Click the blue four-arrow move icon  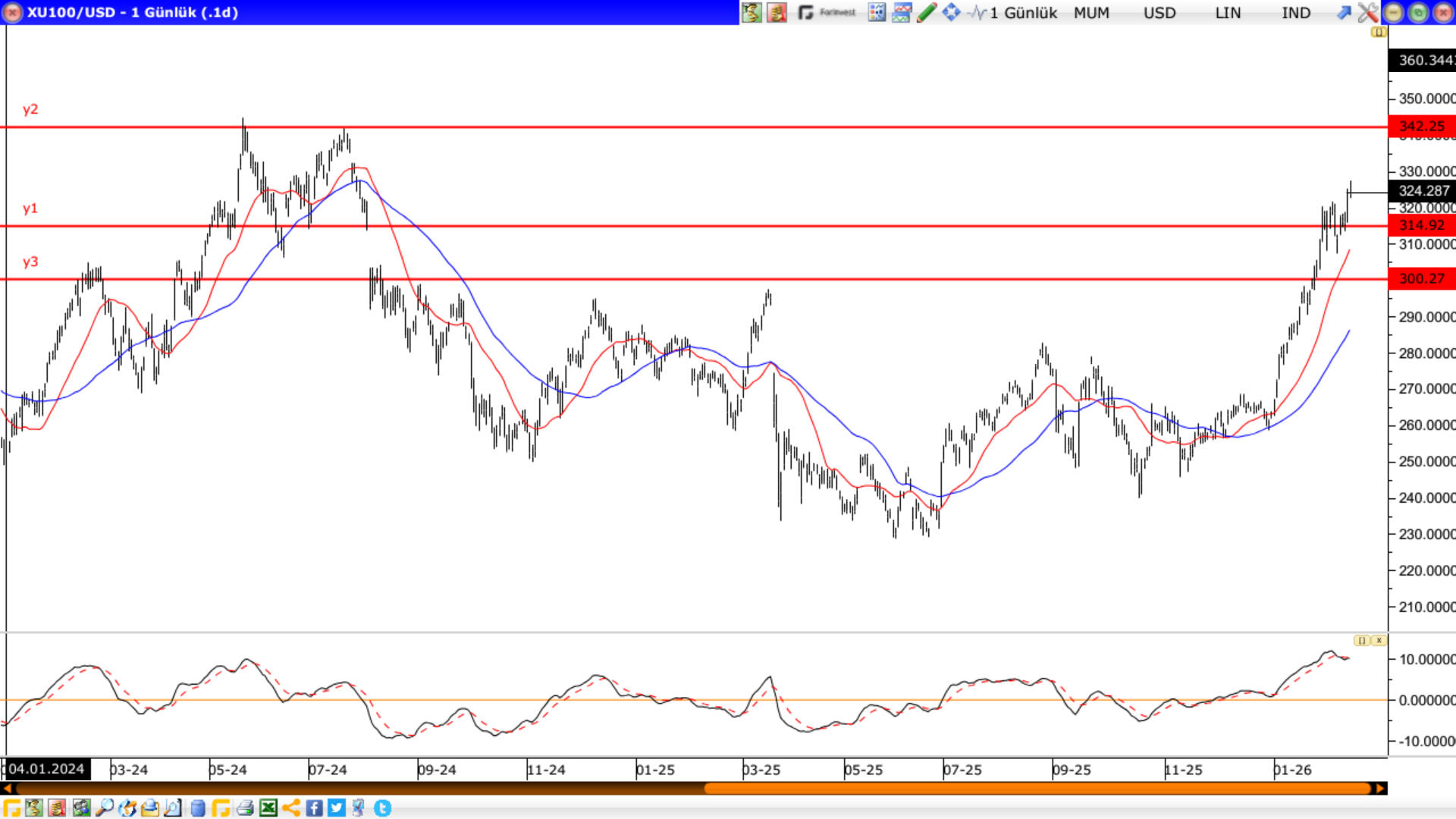point(951,12)
